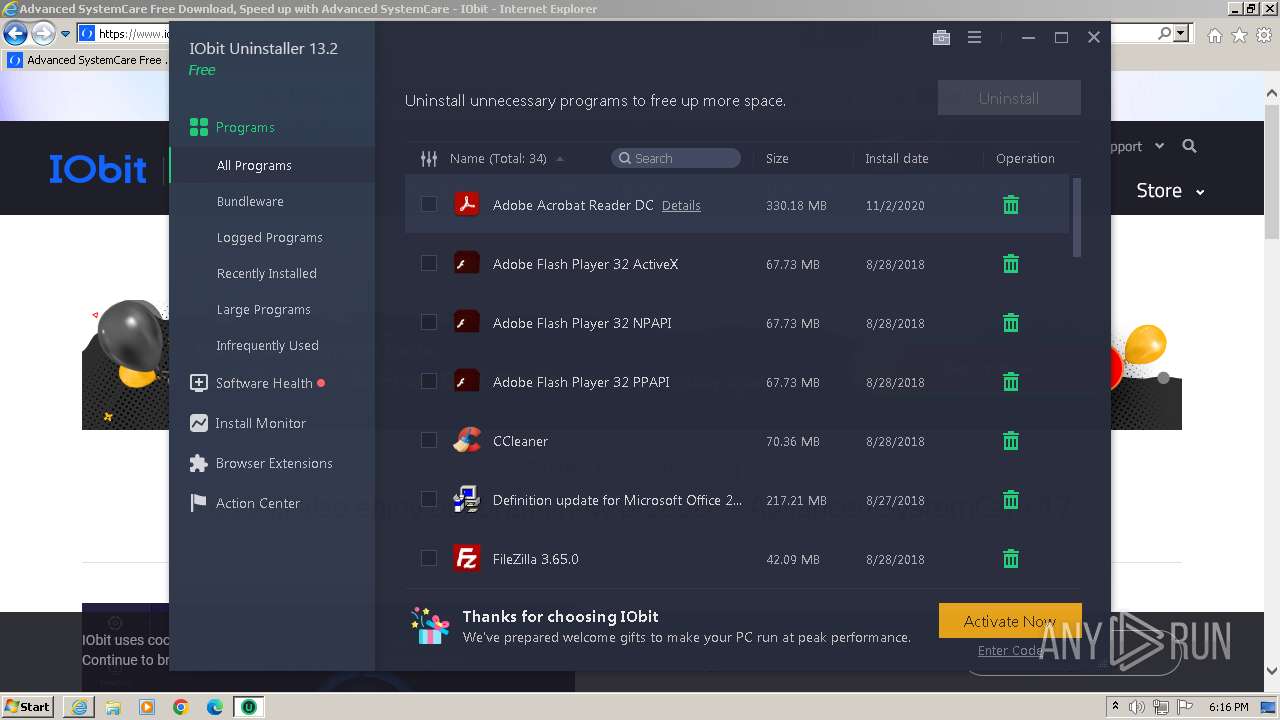Click the program Search field
Screen dimensions: 1280x720
pyautogui.click(x=676, y=158)
